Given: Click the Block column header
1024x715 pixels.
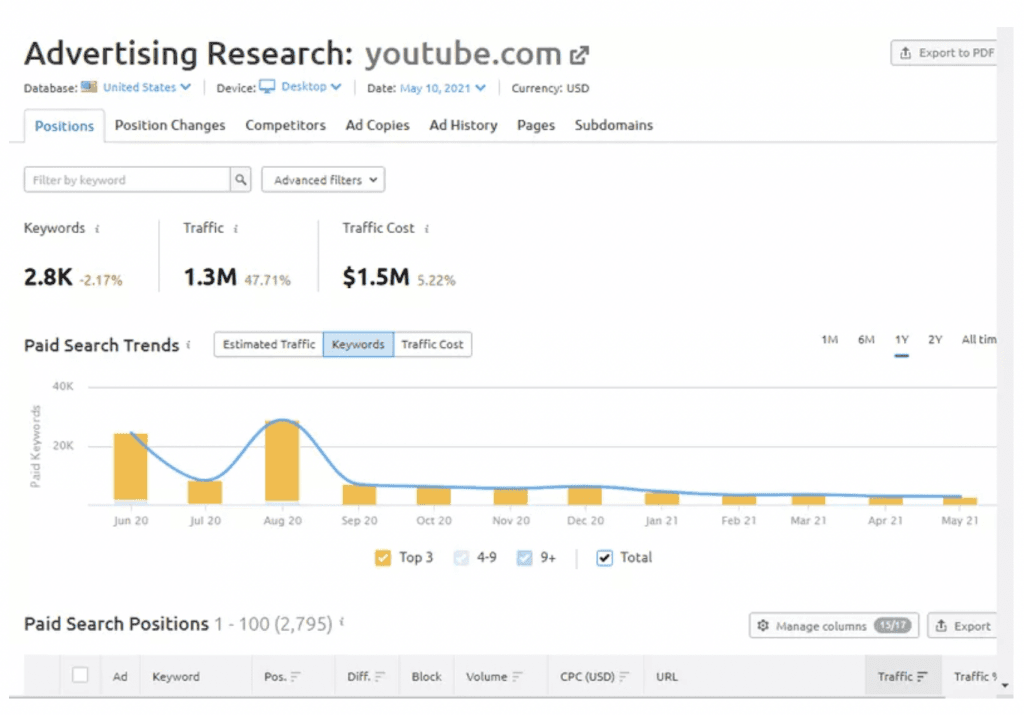Looking at the screenshot, I should click(426, 676).
